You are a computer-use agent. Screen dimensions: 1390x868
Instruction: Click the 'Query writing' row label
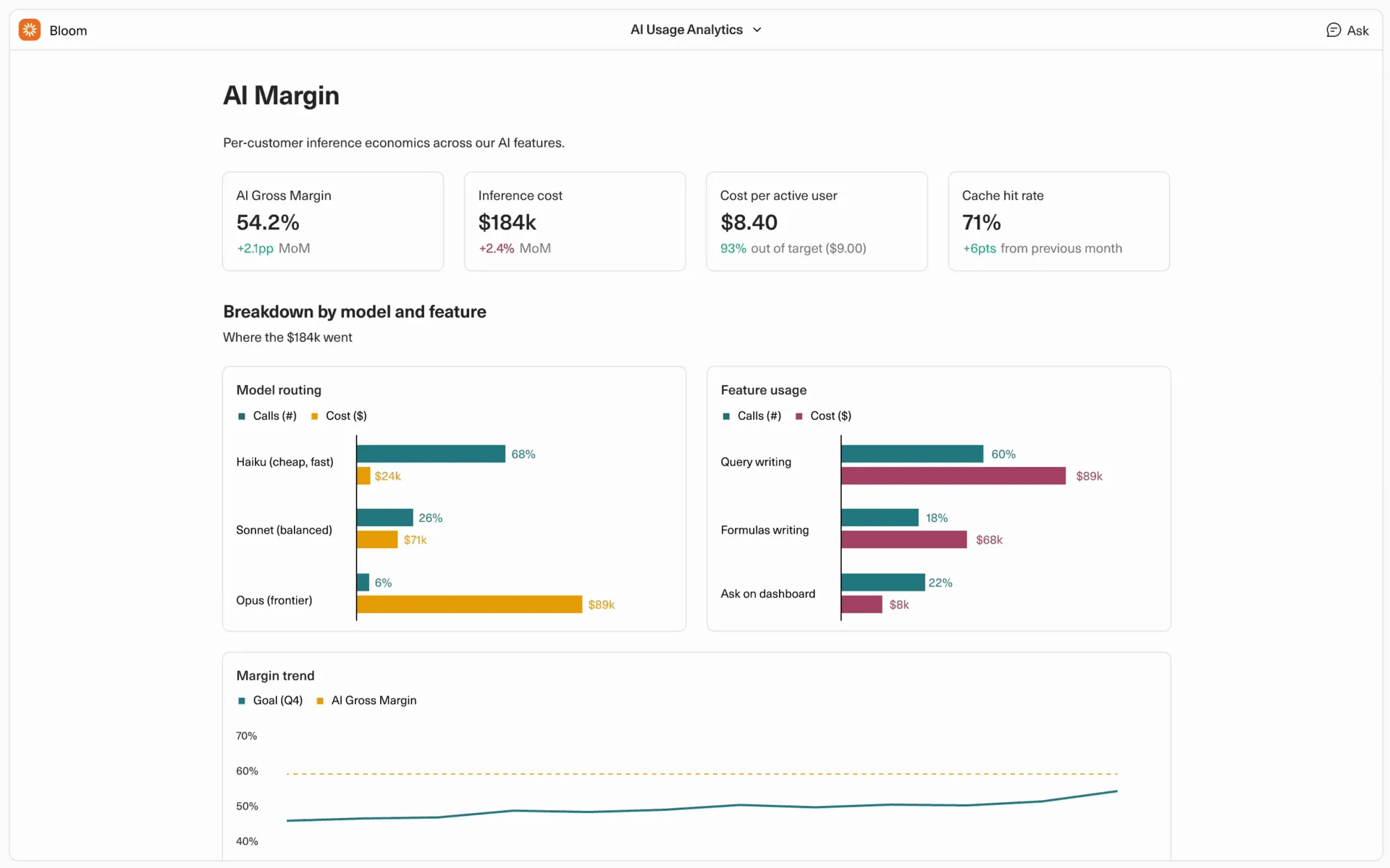pyautogui.click(x=755, y=462)
